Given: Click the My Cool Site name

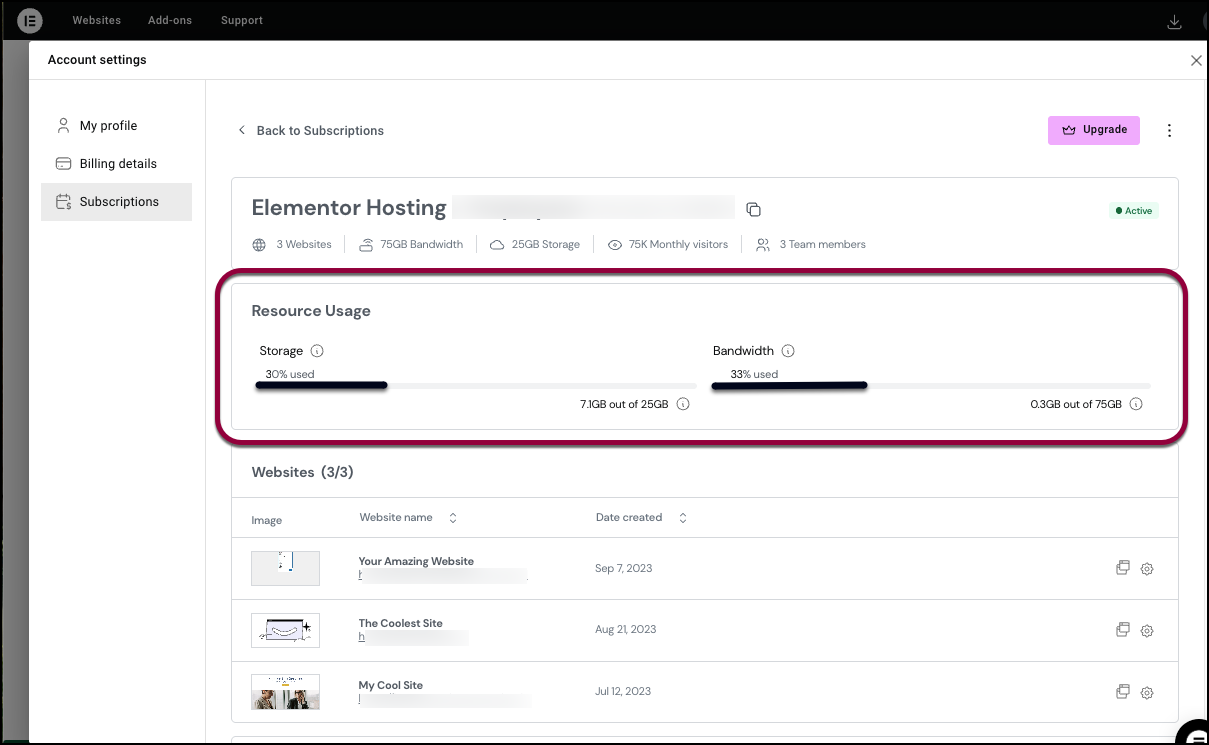Looking at the screenshot, I should tap(390, 685).
